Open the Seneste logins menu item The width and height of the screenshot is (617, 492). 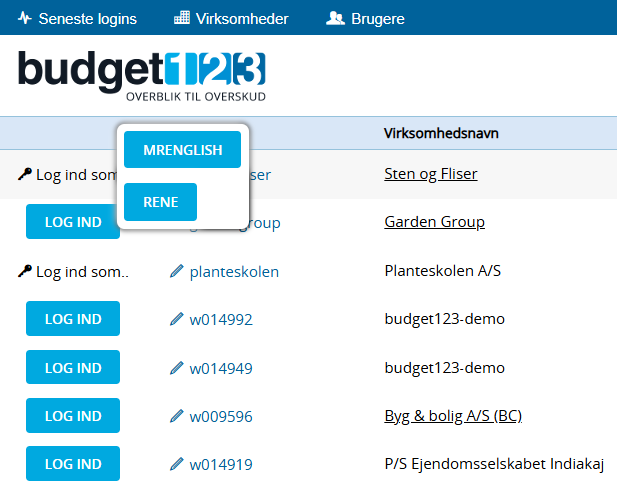click(87, 18)
